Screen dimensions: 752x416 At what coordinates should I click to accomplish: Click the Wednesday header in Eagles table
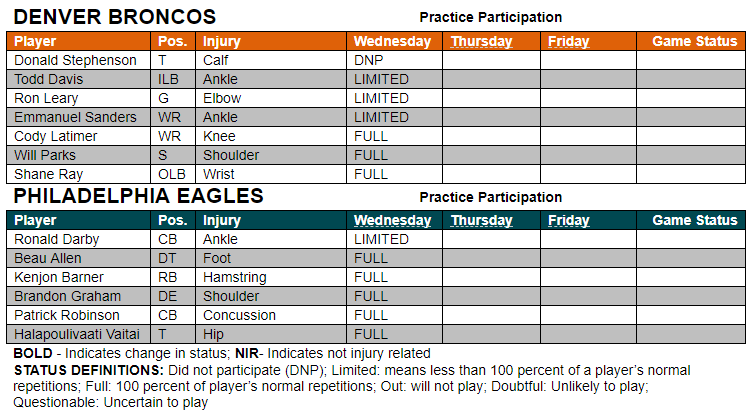392,220
